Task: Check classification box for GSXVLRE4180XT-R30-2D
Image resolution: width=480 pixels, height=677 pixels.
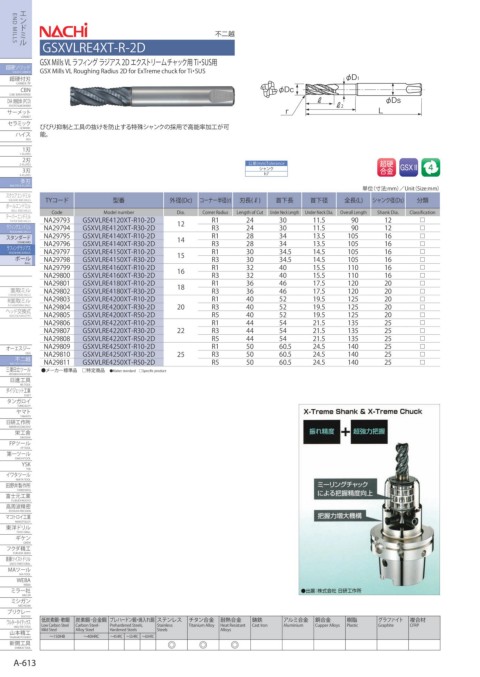Action: coord(422,291)
